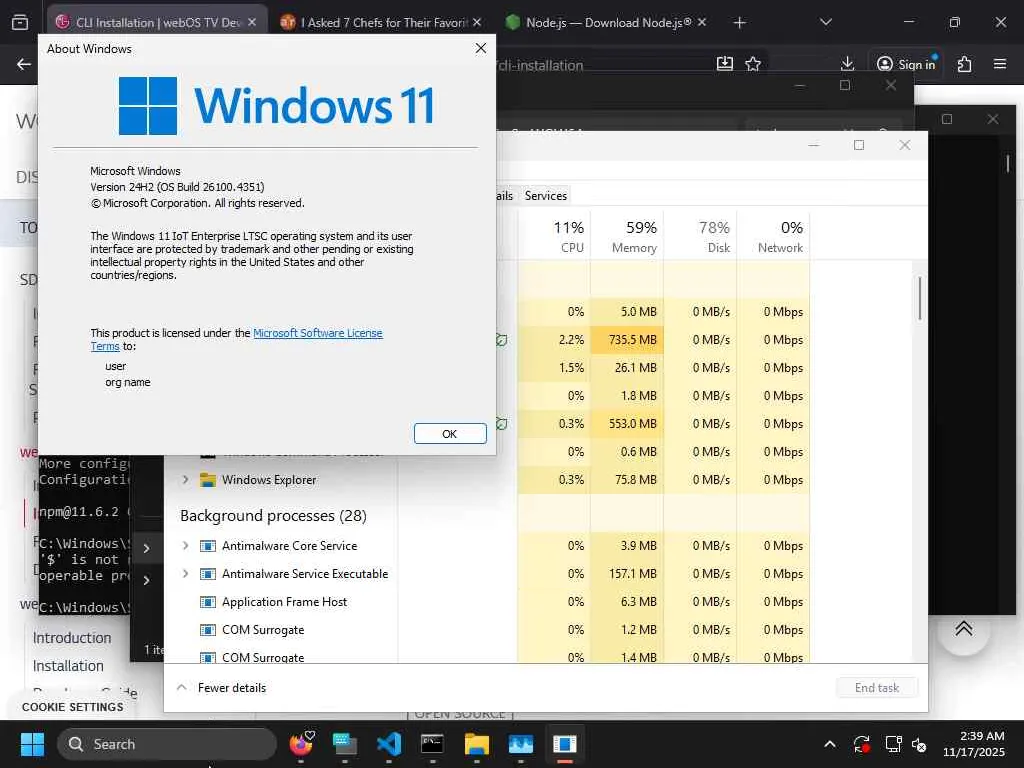Viewport: 1024px width, 768px height.
Task: Open COOKIE SETTINGS on the webpage
Action: point(72,707)
